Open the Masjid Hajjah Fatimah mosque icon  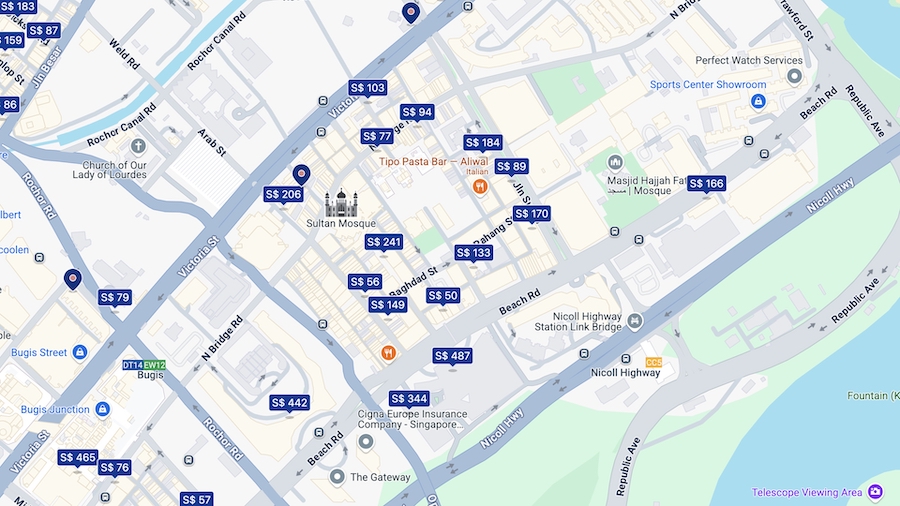coord(615,163)
